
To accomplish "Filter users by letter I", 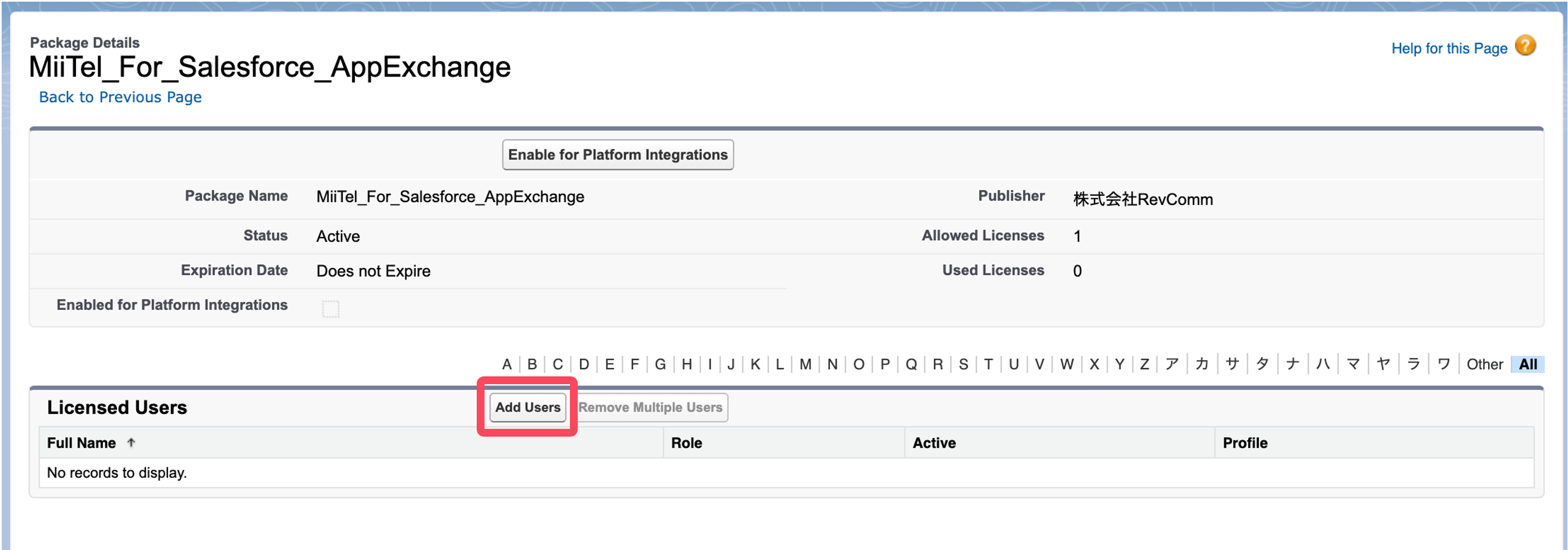I will tap(709, 364).
